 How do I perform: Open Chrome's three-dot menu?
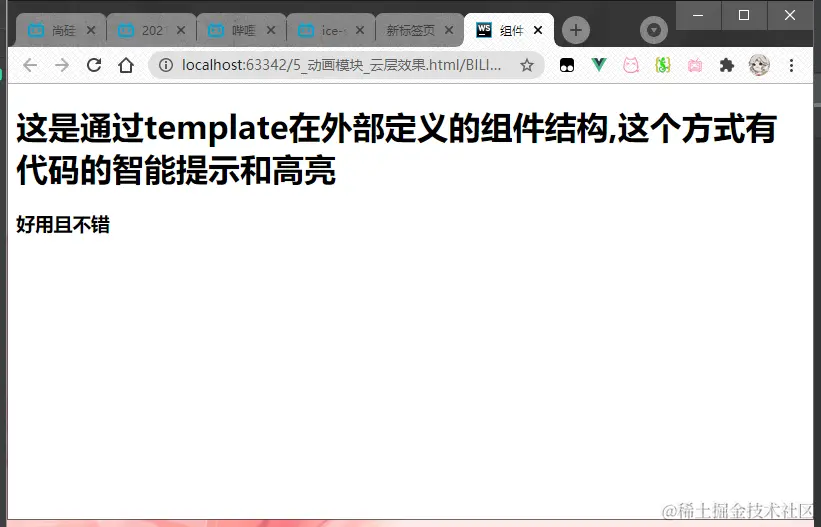(791, 65)
